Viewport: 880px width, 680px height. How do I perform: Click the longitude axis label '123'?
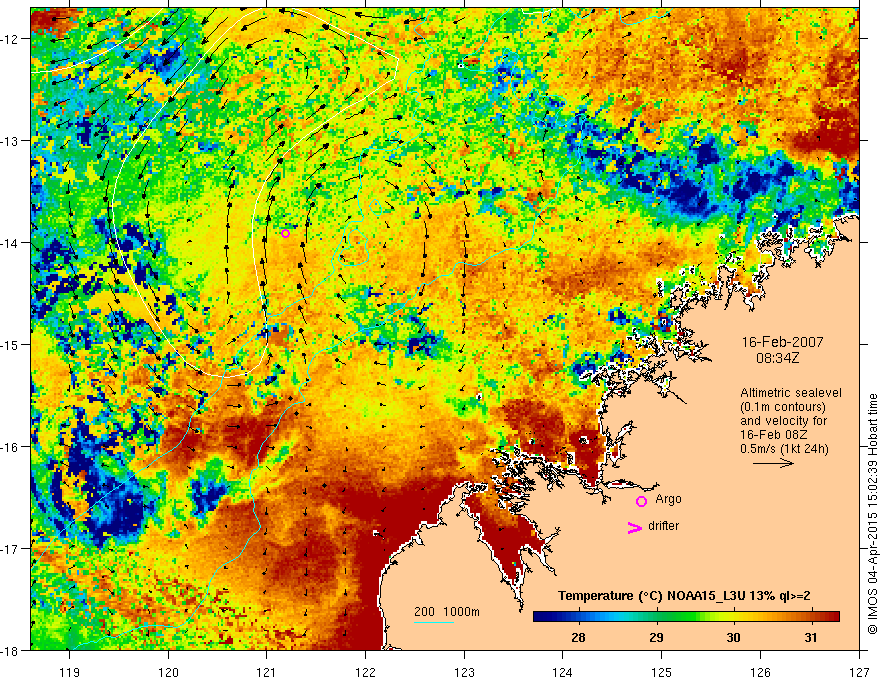464,672
